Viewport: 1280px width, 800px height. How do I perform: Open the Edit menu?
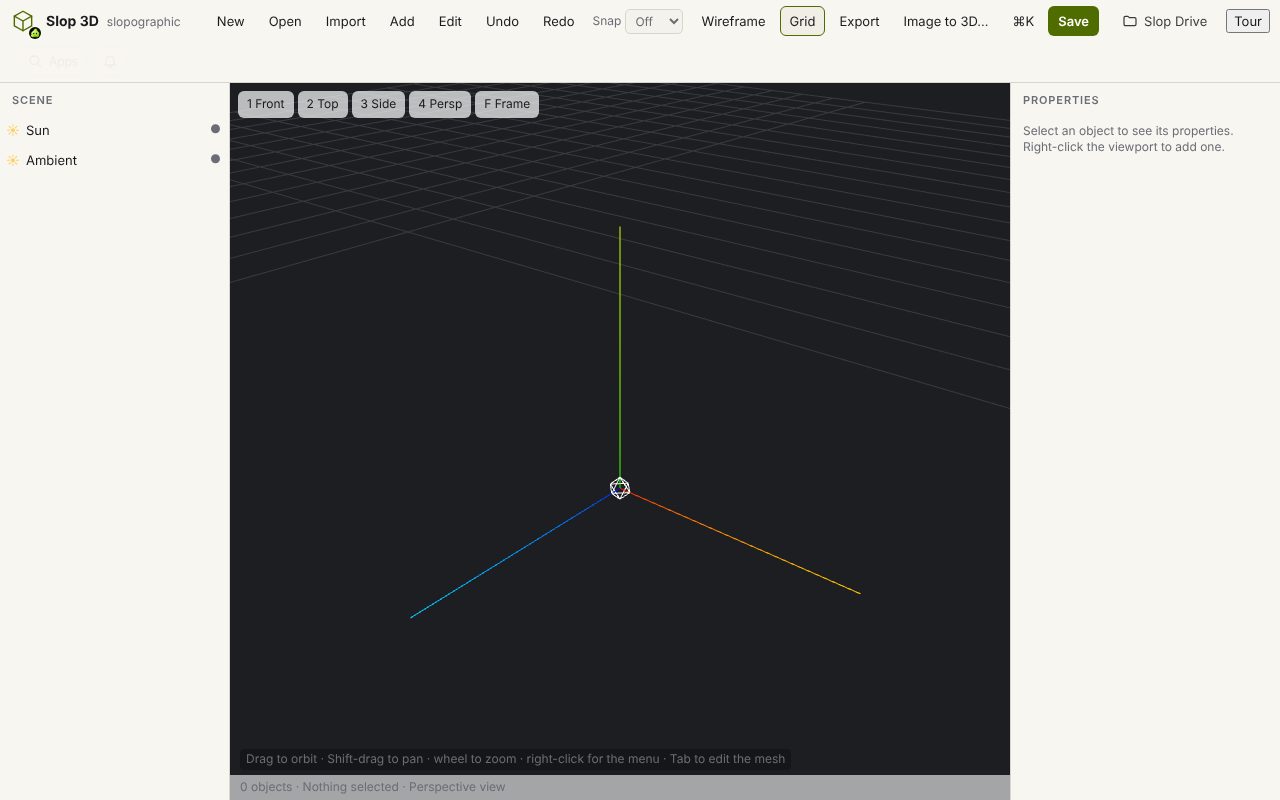pos(450,21)
